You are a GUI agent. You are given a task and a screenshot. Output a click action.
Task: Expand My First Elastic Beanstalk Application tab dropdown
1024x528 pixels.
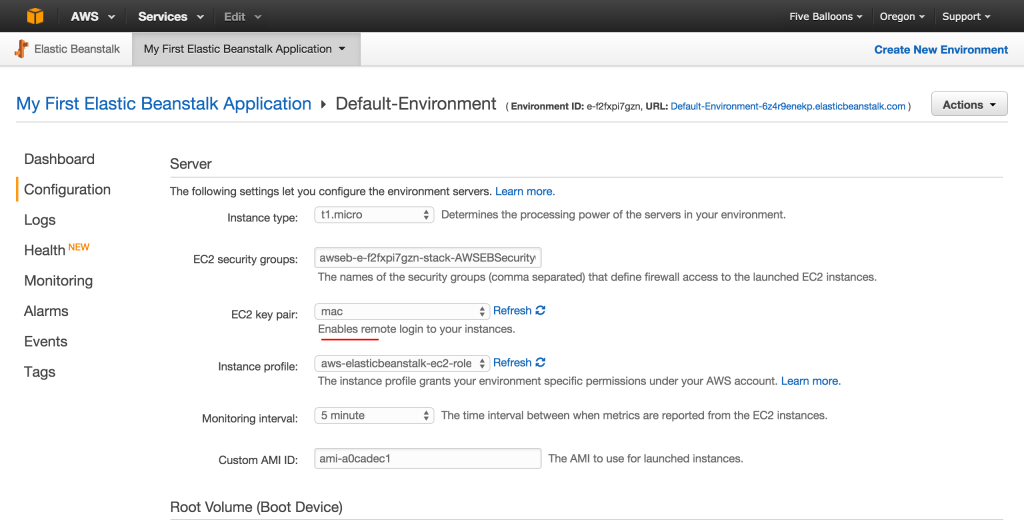(246, 49)
